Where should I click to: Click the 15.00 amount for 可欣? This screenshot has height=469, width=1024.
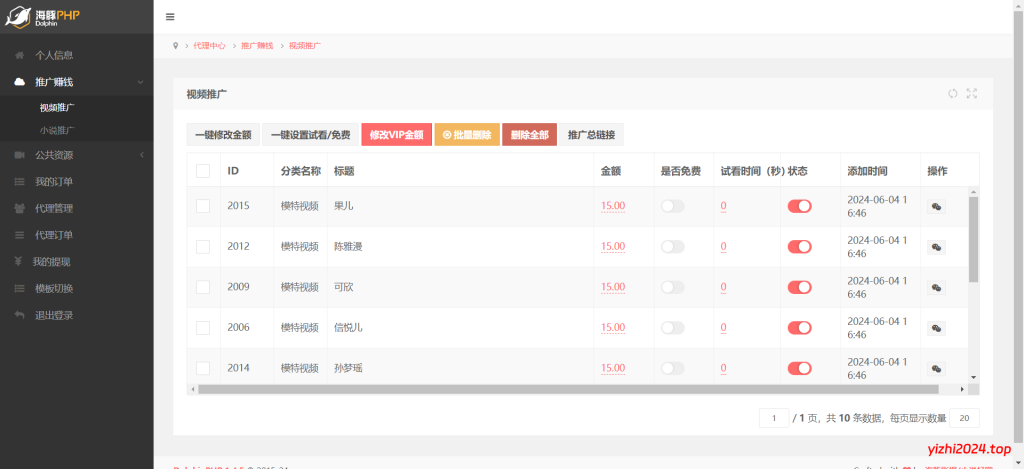[x=613, y=287]
